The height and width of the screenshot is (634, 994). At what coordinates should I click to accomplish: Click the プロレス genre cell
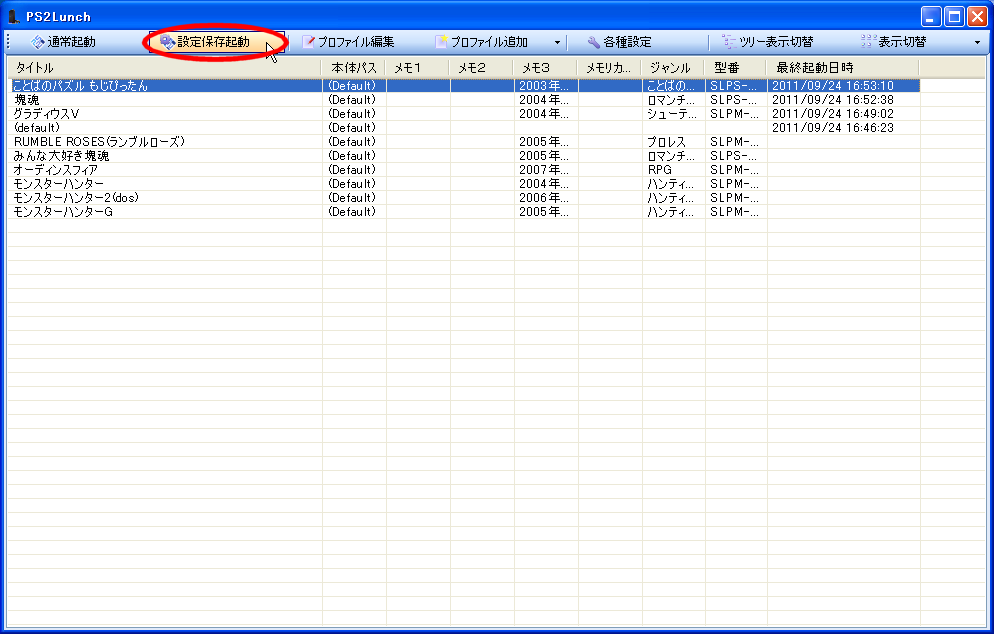tap(666, 141)
